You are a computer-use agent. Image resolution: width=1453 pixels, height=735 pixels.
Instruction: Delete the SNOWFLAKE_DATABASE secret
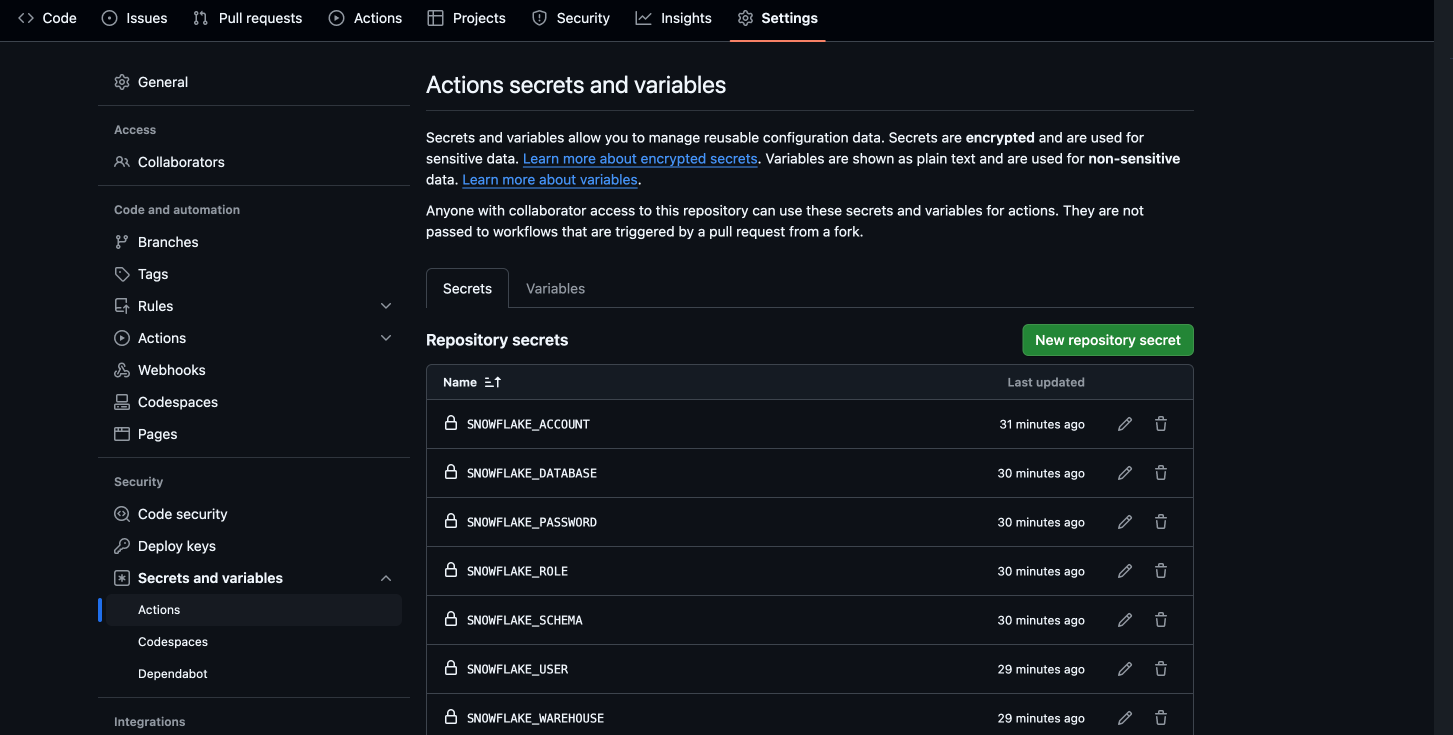1160,472
